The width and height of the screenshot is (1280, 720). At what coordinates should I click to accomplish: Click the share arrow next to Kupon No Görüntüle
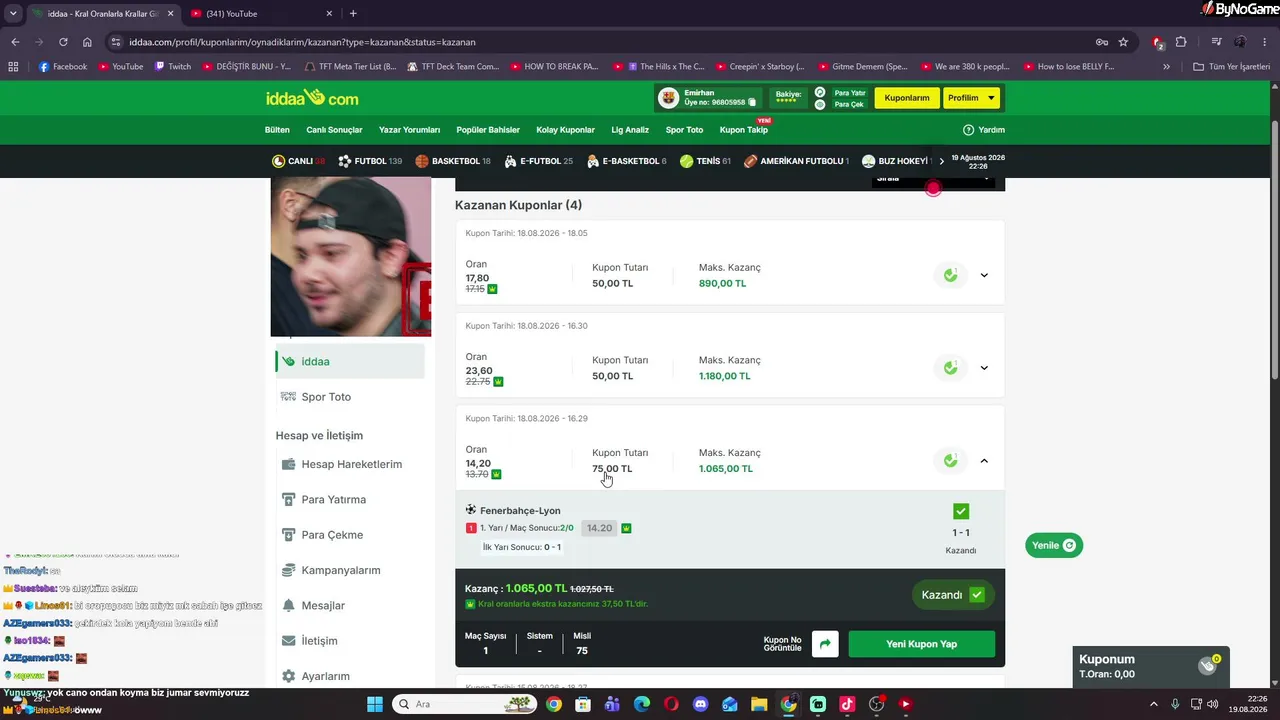click(825, 644)
